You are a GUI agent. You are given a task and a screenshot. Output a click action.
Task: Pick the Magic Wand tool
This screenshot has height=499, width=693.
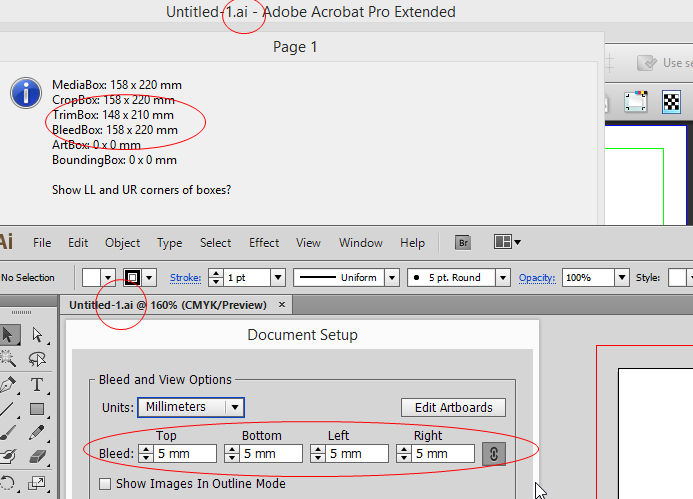tap(8, 358)
